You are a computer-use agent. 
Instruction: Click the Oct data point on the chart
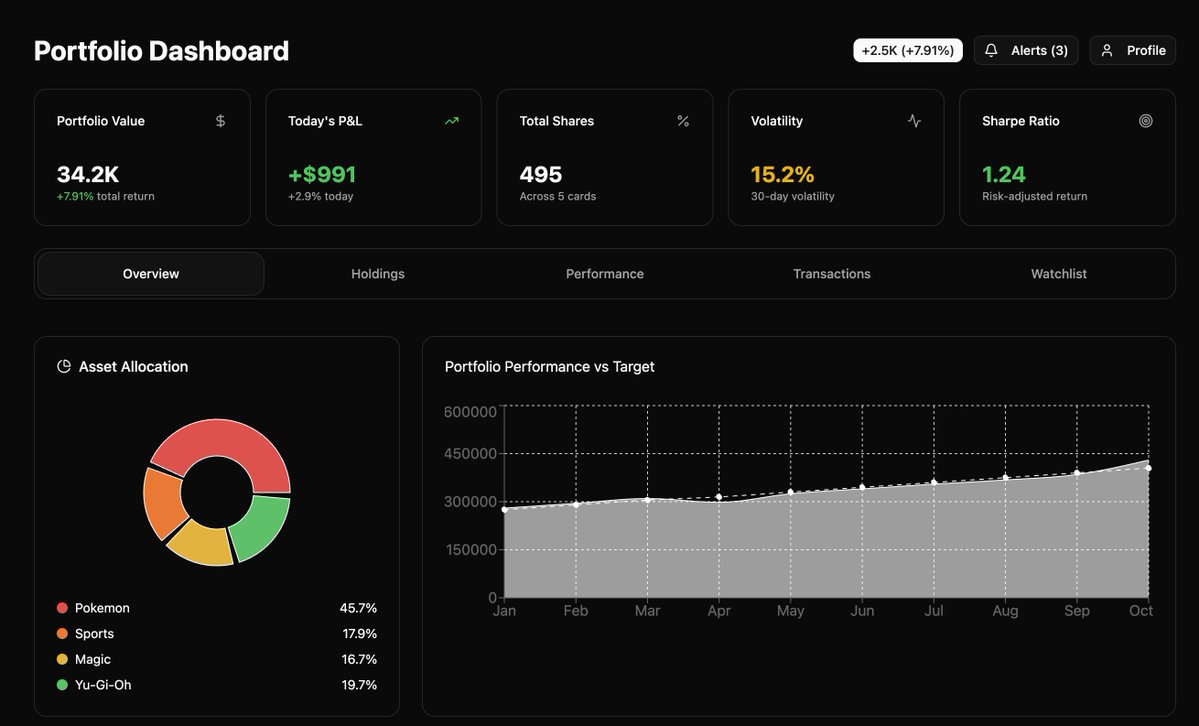(x=1148, y=468)
